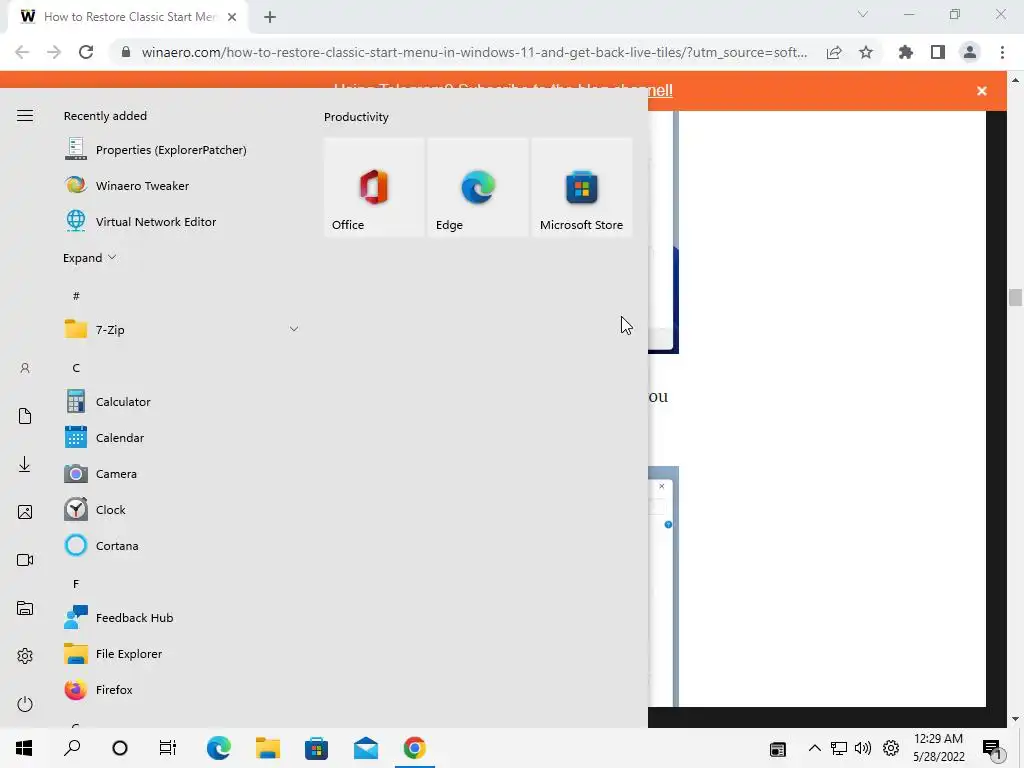1024x768 pixels.
Task: Open the tray settings gear icon
Action: [891, 748]
